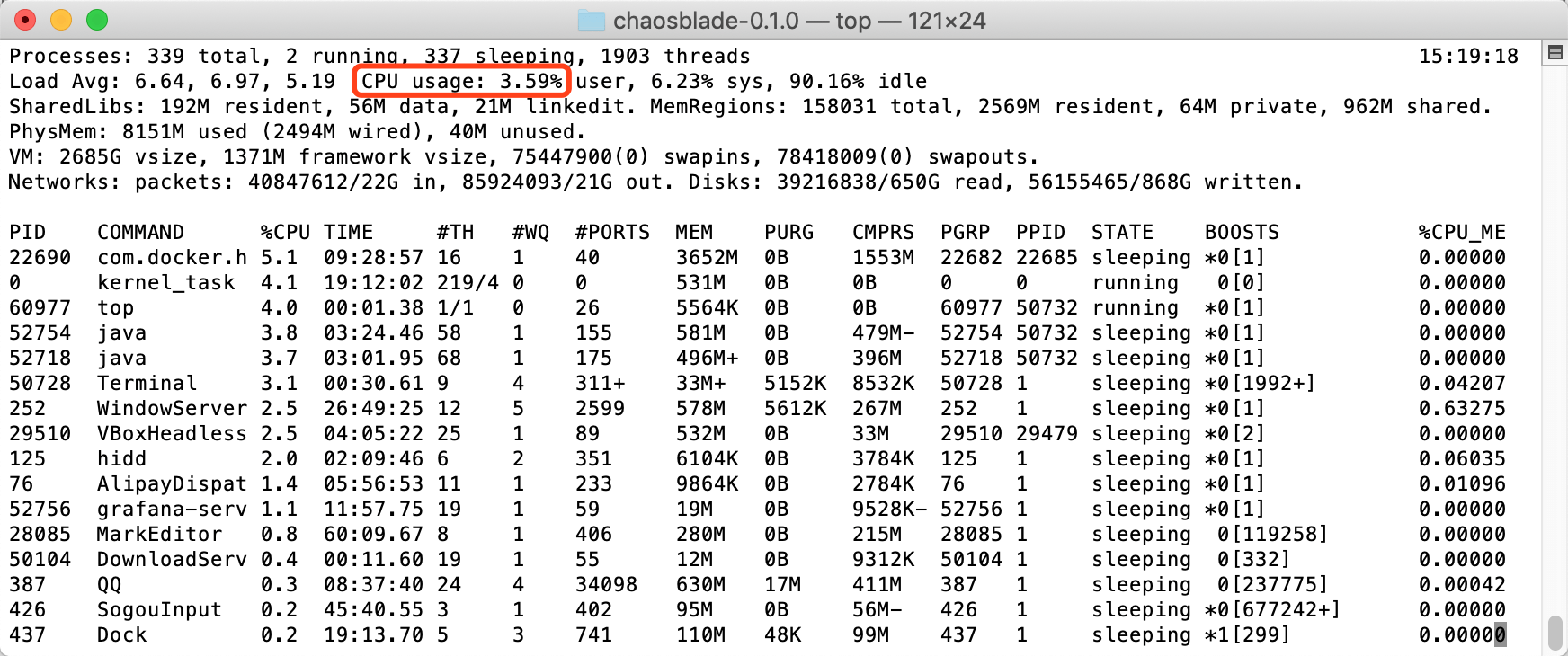
Task: Click the terminal's vertical scrollbar thumb
Action: point(1555,633)
